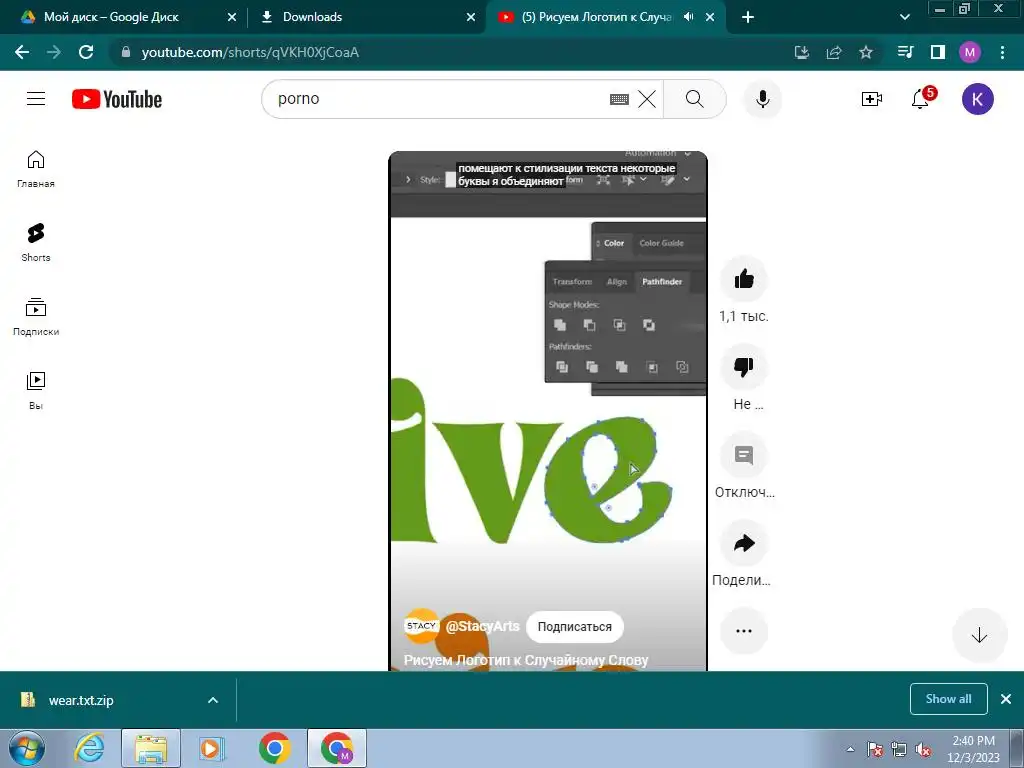
Task: Open the @StacyArts channel link
Action: pyautogui.click(x=483, y=626)
